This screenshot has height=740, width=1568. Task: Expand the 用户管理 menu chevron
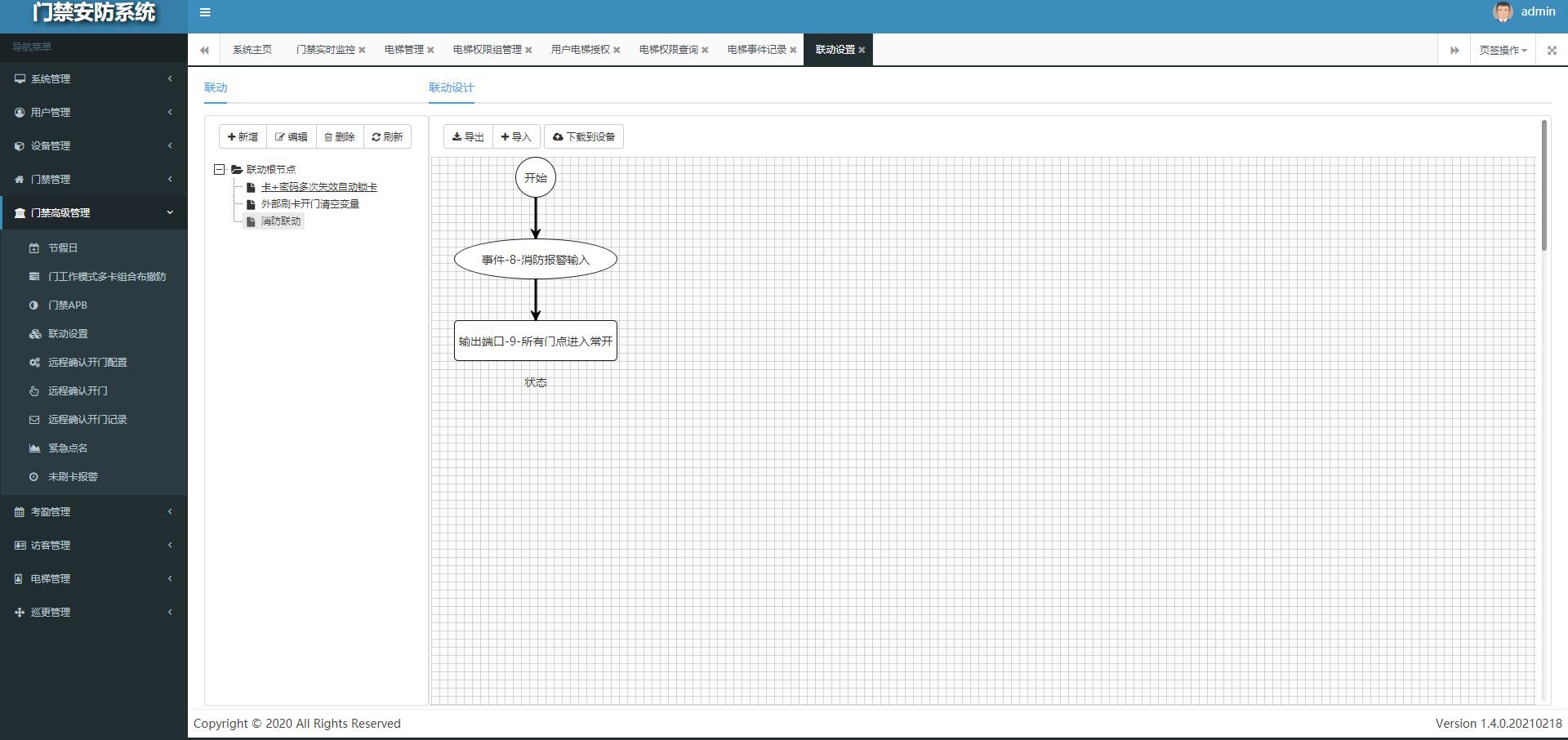coord(170,112)
